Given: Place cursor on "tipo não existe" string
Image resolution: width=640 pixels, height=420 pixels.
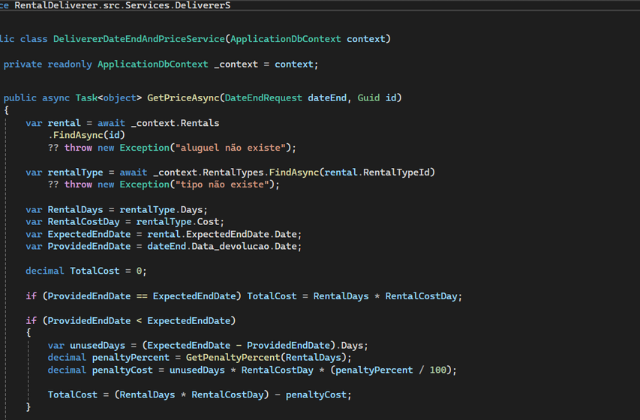Looking at the screenshot, I should (x=224, y=184).
